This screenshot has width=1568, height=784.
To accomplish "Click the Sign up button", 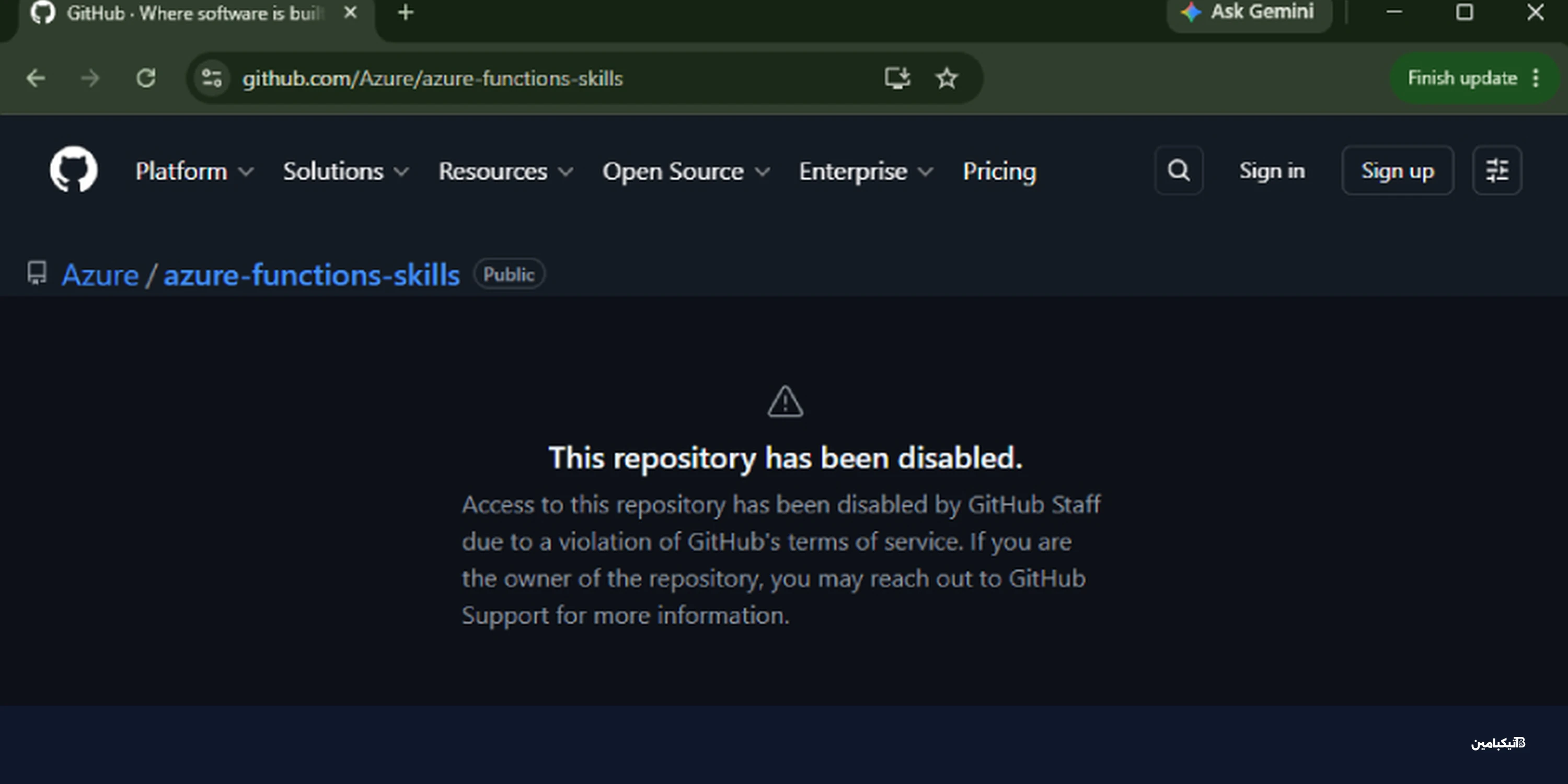I will point(1398,170).
